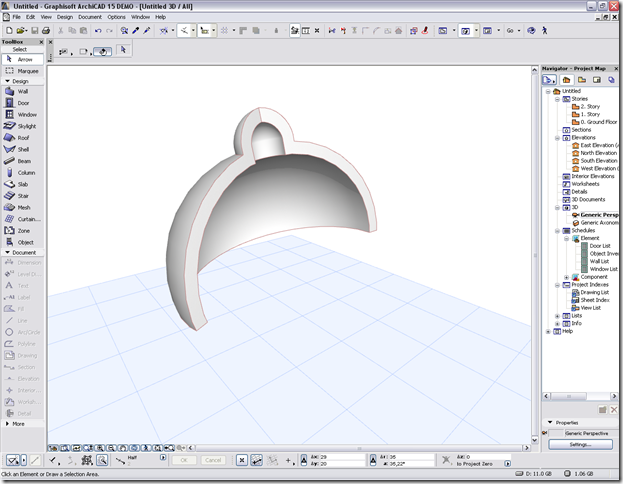Collapse the Properties panel section
The image size is (623, 484).
pyautogui.click(x=550, y=422)
